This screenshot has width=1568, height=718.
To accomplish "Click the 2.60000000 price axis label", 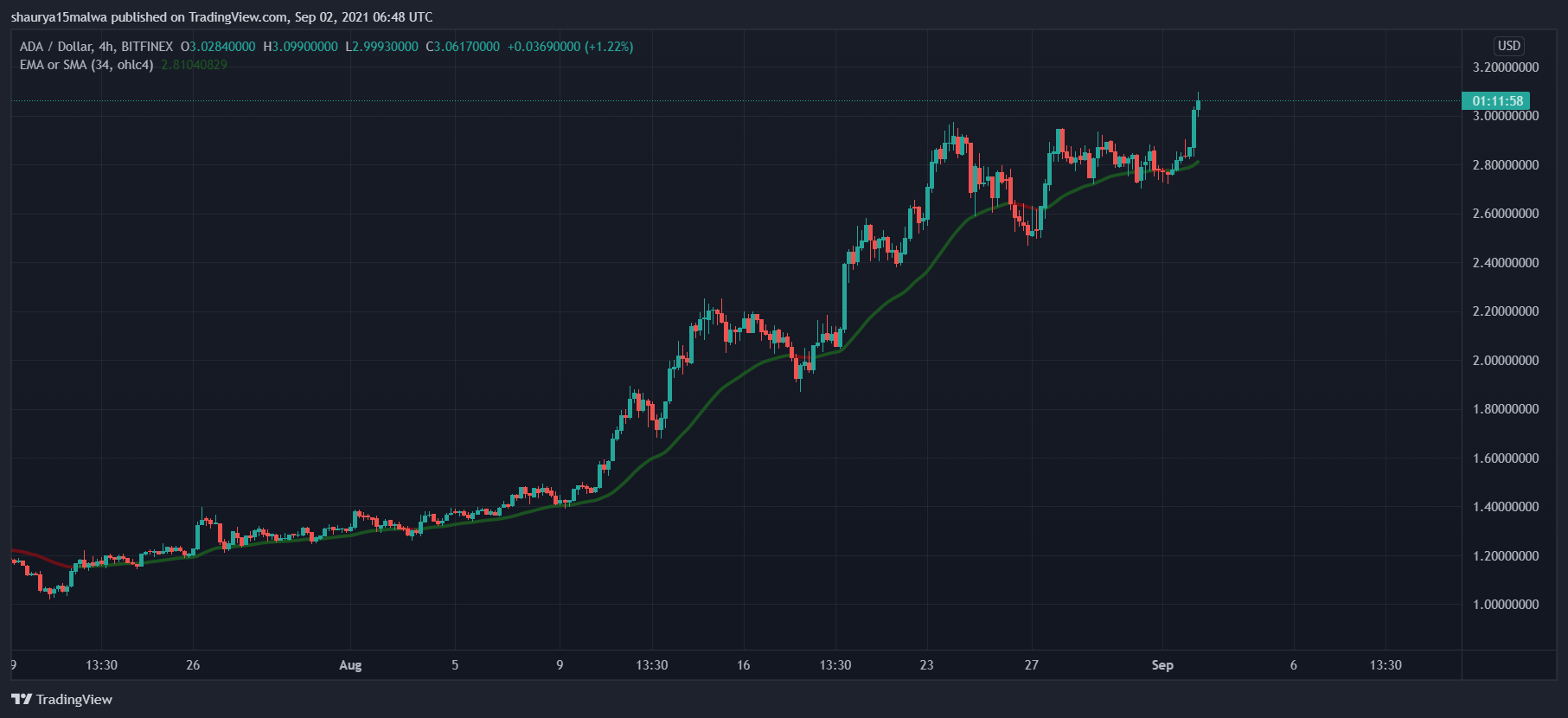I will 1506,214.
